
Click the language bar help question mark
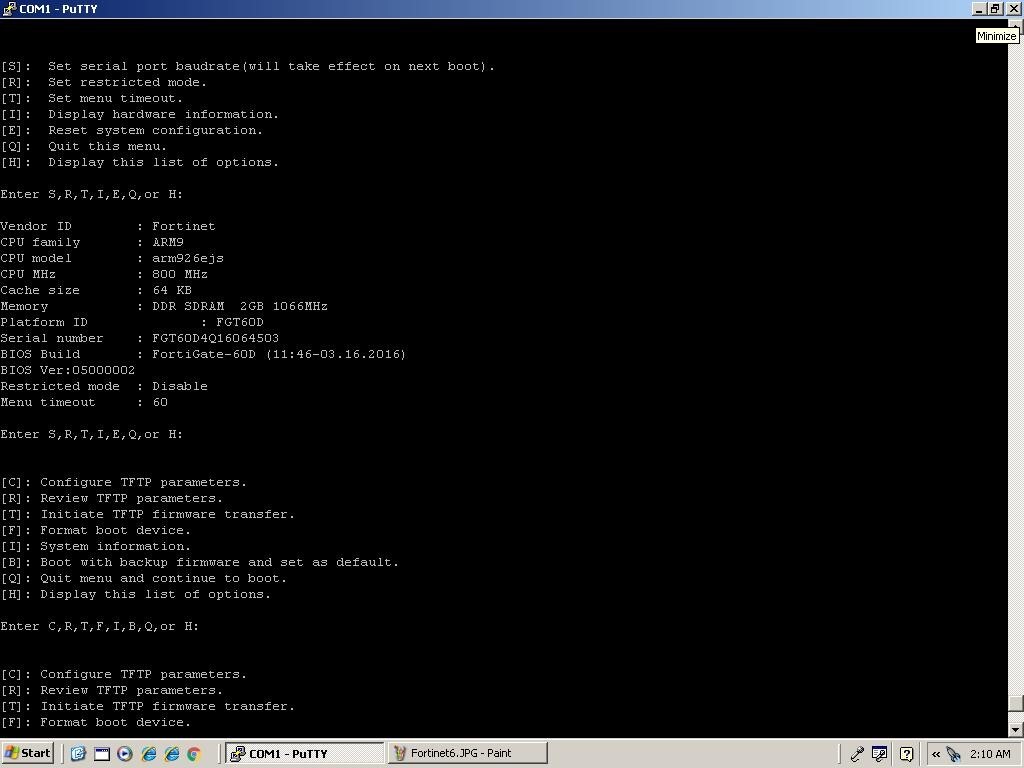coord(906,754)
